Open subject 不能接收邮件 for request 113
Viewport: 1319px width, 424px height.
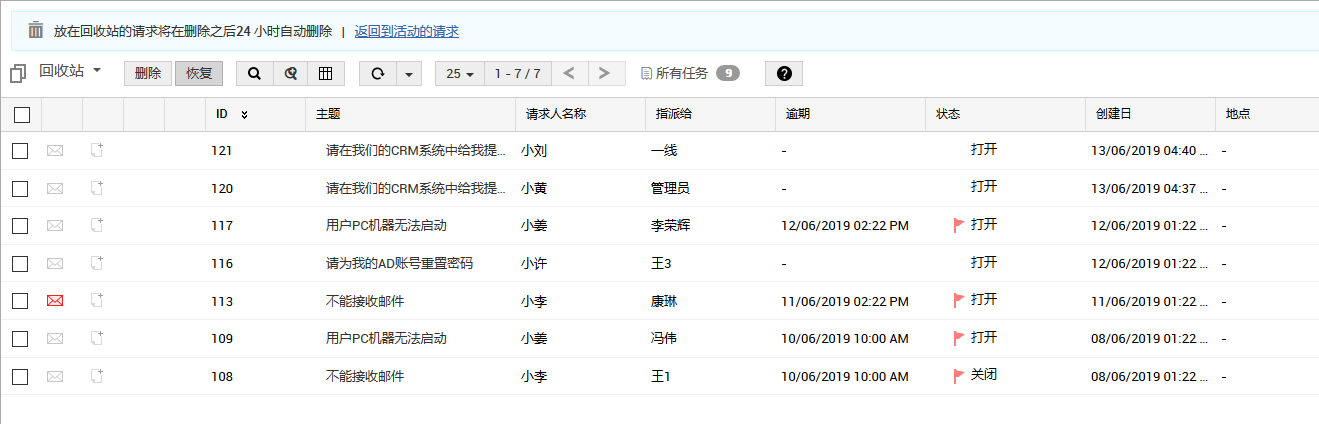point(365,301)
